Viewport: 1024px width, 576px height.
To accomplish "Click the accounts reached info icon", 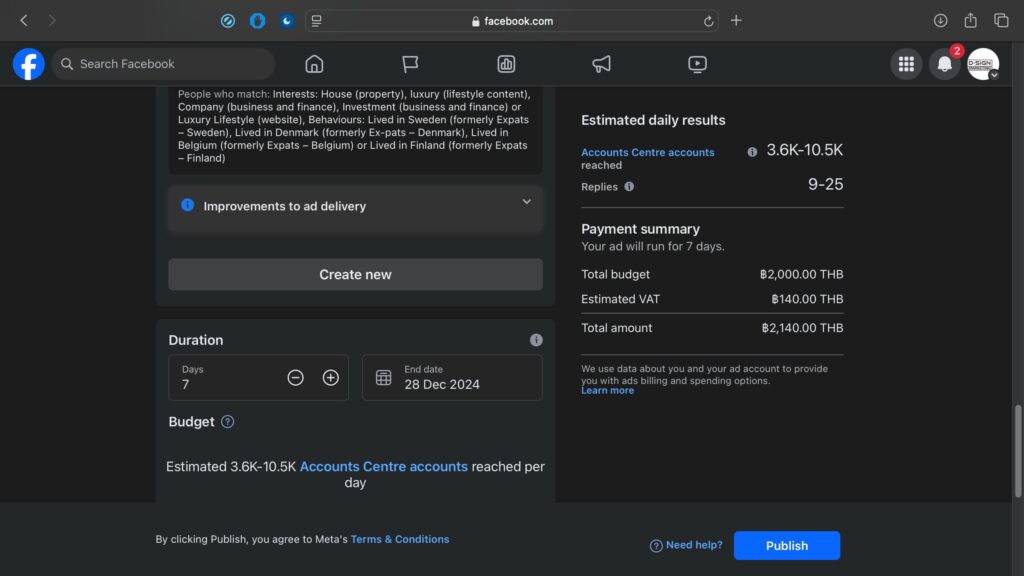I will pyautogui.click(x=752, y=152).
